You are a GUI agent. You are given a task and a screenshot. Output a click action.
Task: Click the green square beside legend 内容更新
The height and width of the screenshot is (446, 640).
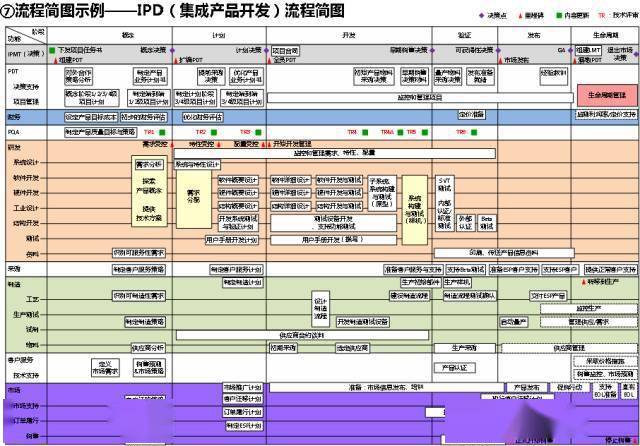point(559,16)
